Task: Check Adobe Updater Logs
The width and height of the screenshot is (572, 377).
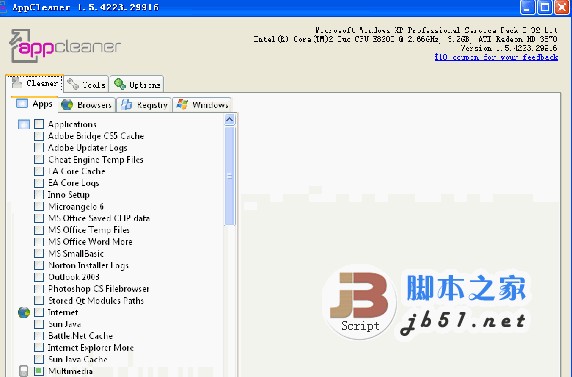Action: tap(39, 148)
